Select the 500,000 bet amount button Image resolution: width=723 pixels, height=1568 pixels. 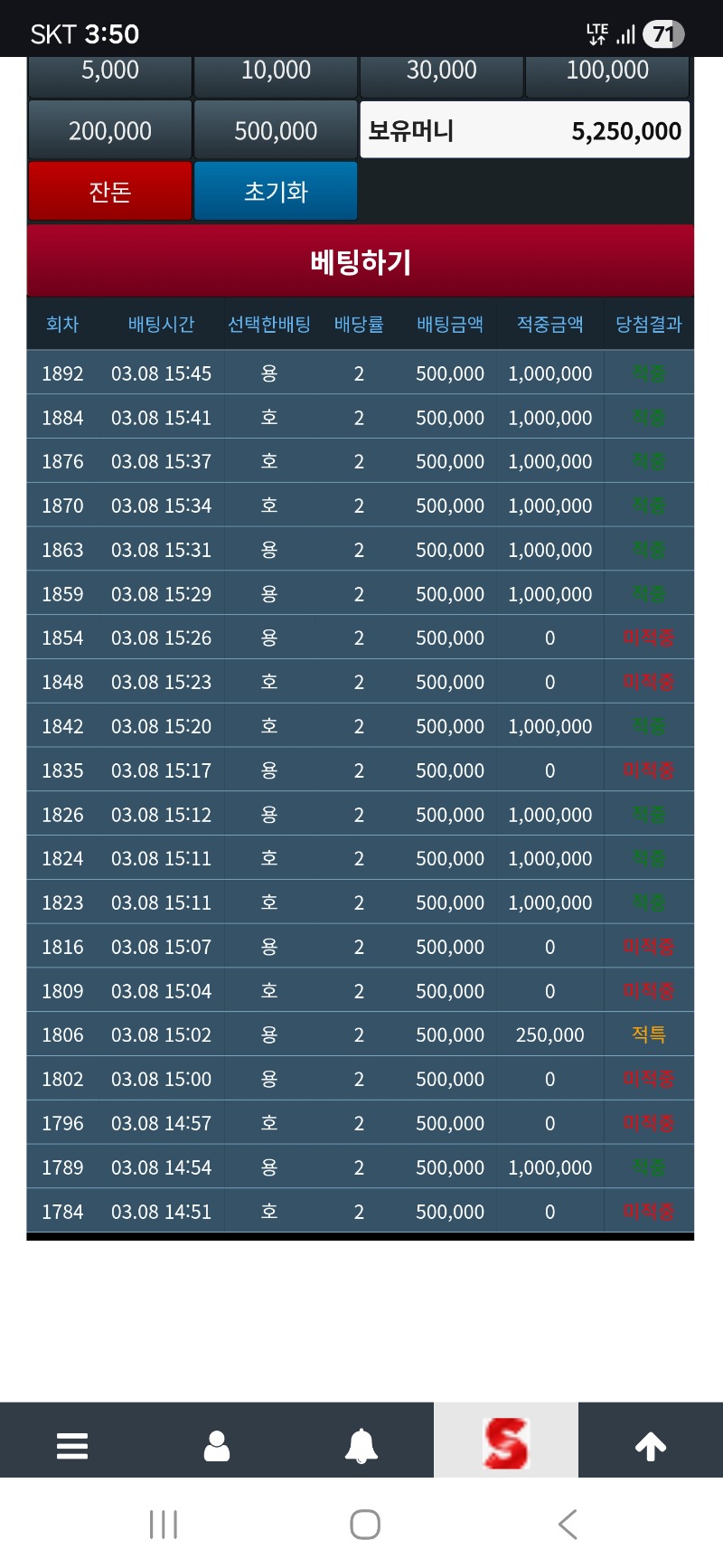(276, 131)
